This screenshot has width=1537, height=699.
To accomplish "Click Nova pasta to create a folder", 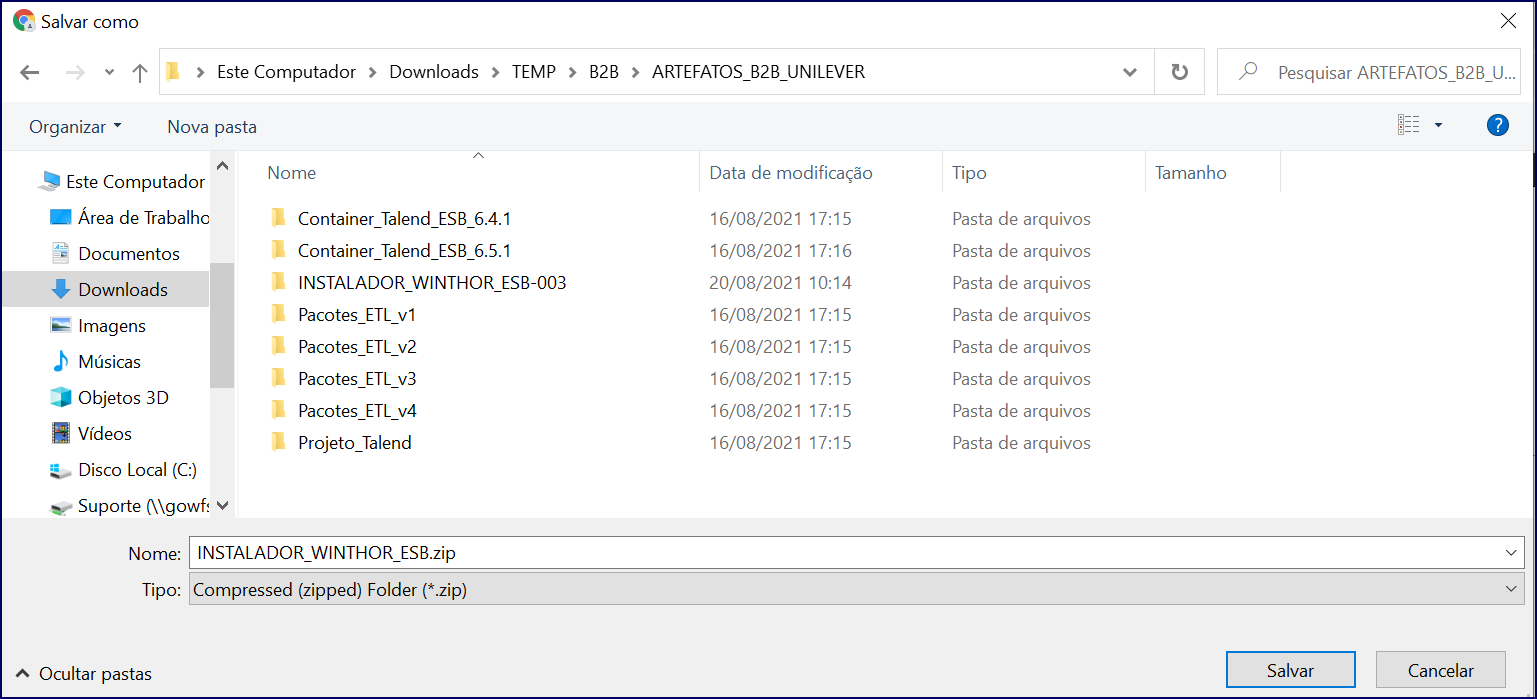I will [212, 127].
